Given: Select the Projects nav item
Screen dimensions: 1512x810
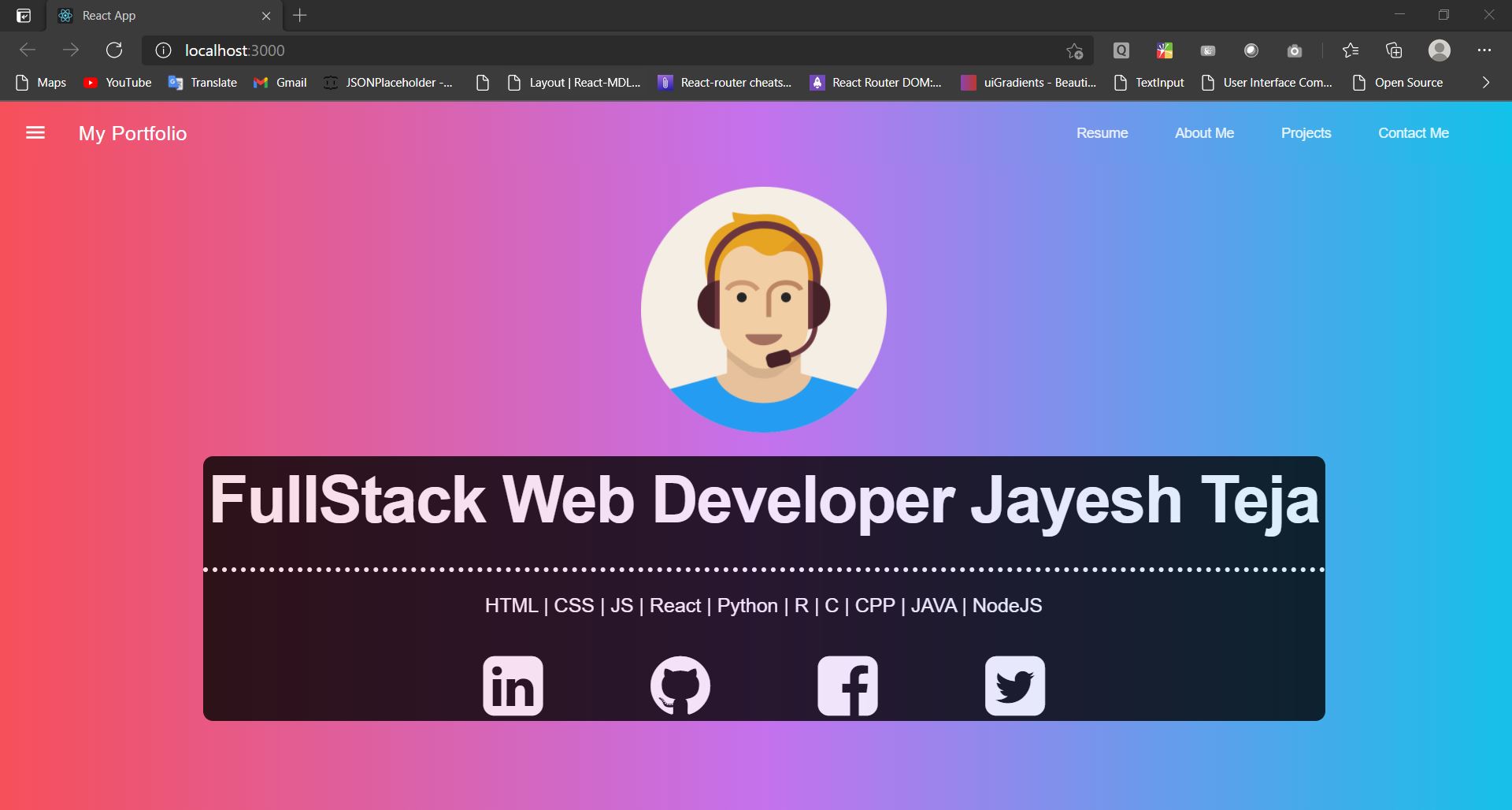Looking at the screenshot, I should point(1305,132).
